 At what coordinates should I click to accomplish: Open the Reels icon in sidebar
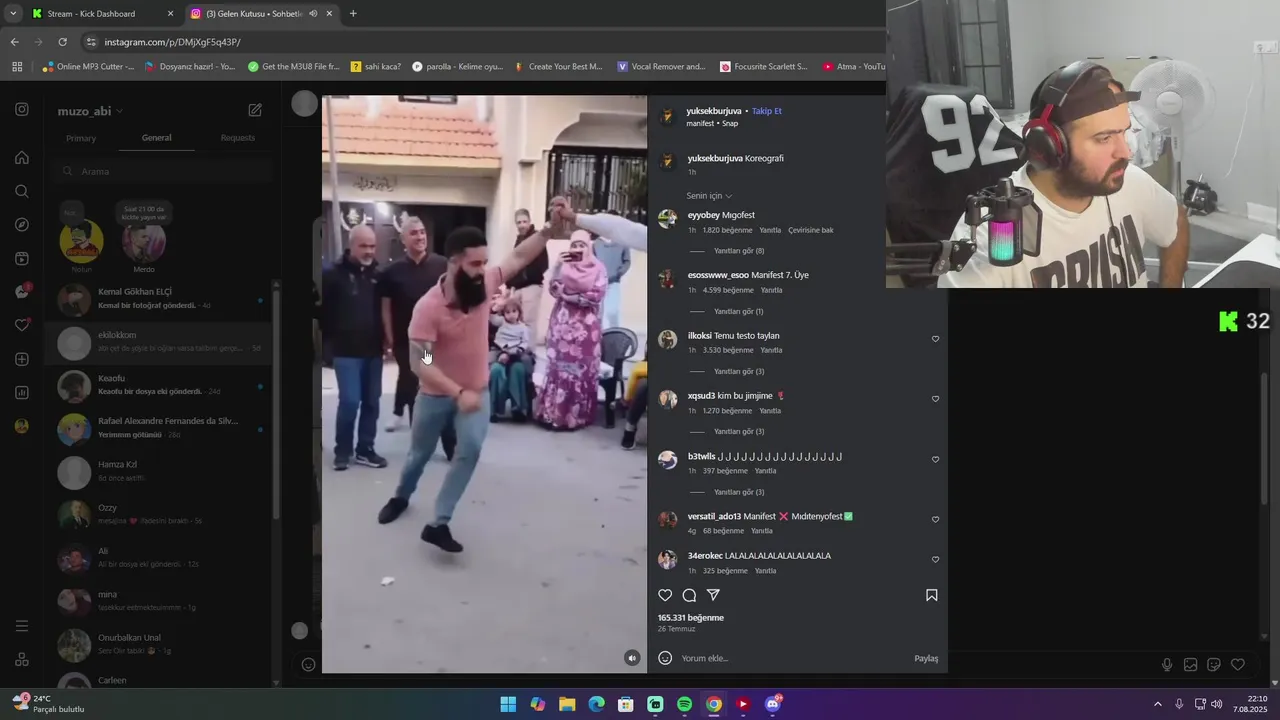click(x=22, y=258)
